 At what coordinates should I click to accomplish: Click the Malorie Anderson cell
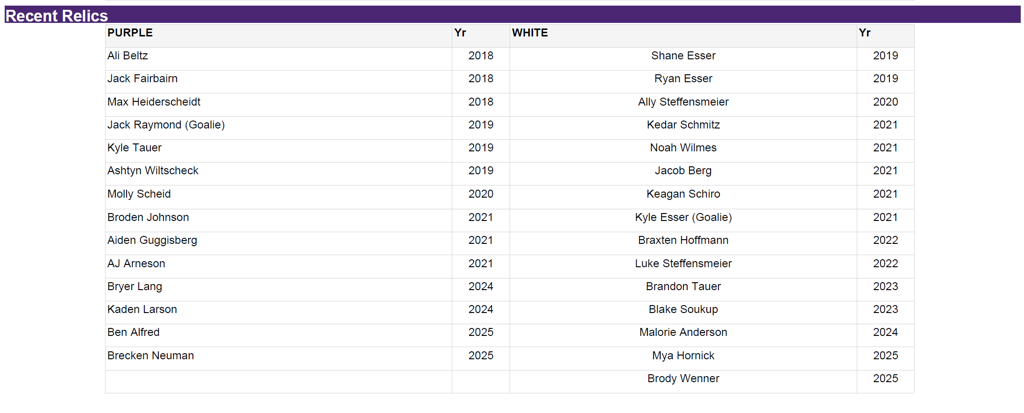coord(683,332)
